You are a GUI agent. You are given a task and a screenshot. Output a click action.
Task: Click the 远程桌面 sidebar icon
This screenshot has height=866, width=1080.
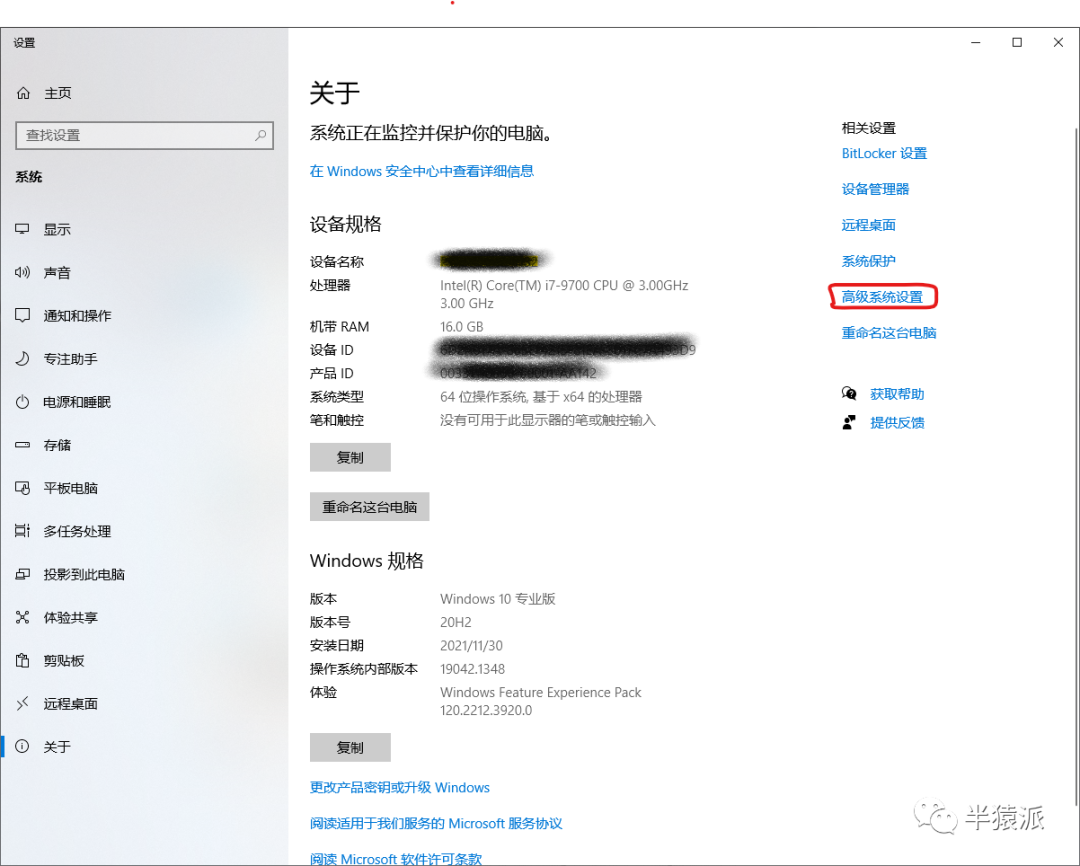point(23,703)
